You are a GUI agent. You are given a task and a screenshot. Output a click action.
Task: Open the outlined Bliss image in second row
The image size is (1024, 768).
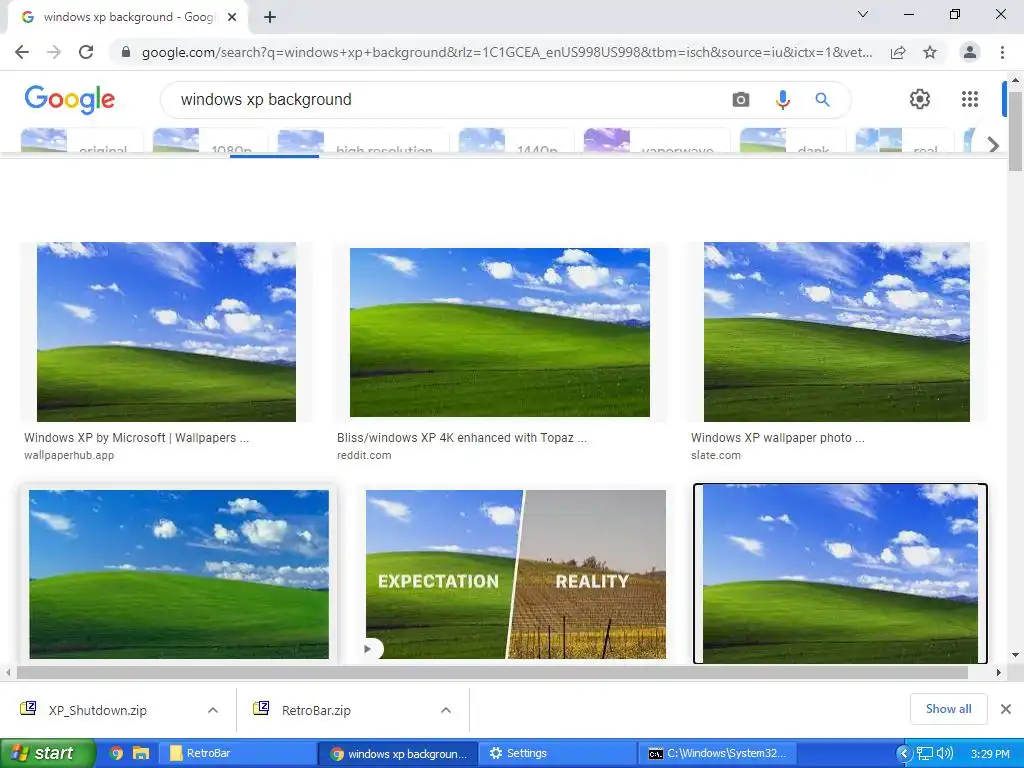[840, 574]
